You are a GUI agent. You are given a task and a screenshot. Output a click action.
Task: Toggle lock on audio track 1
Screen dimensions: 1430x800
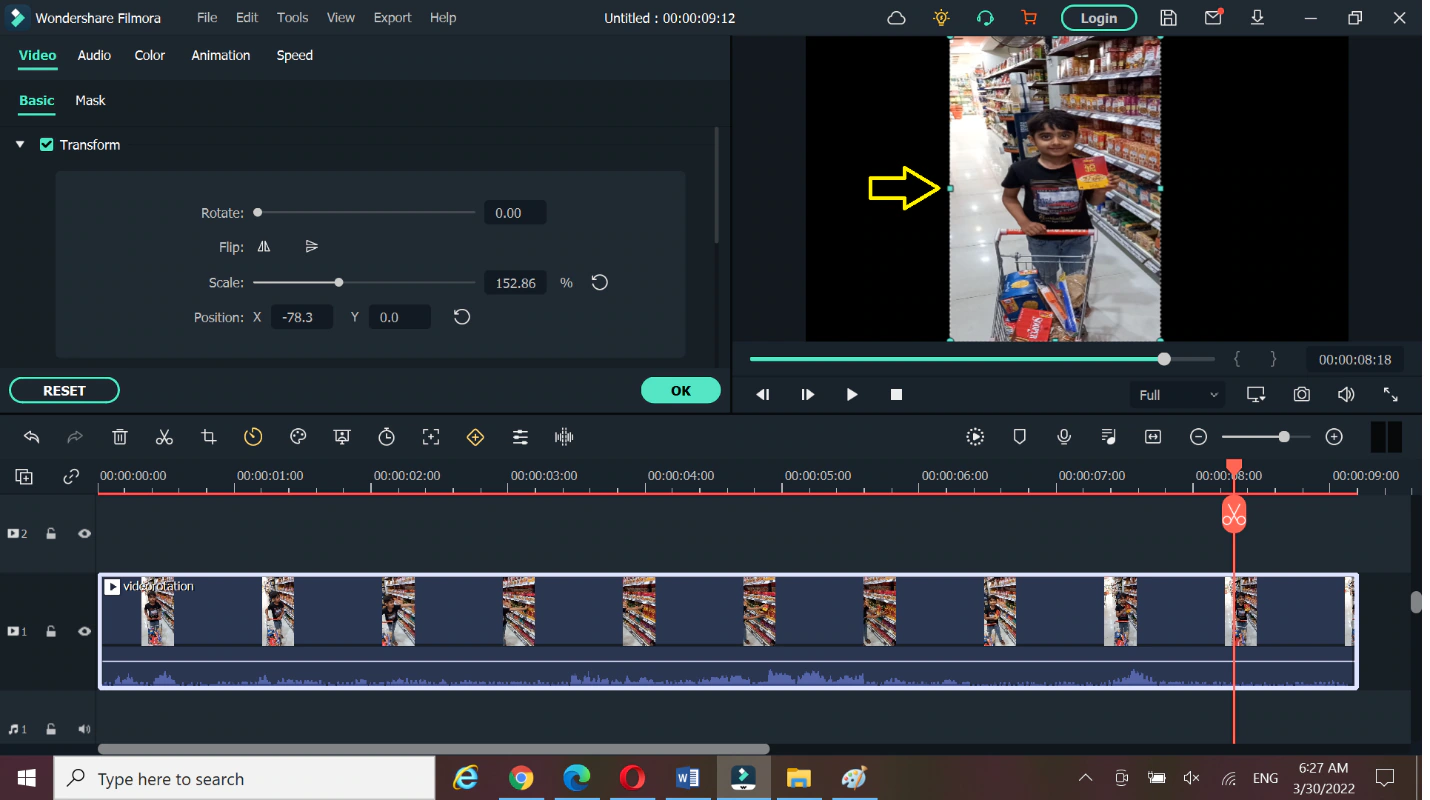click(x=51, y=730)
